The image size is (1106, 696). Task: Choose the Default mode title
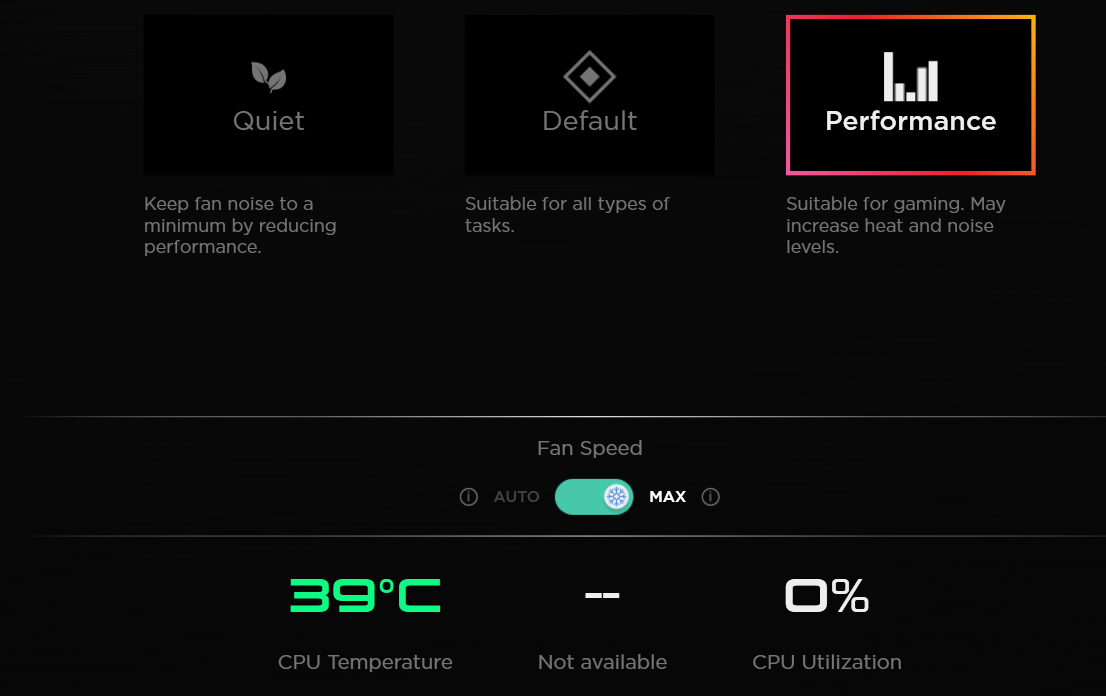589,121
